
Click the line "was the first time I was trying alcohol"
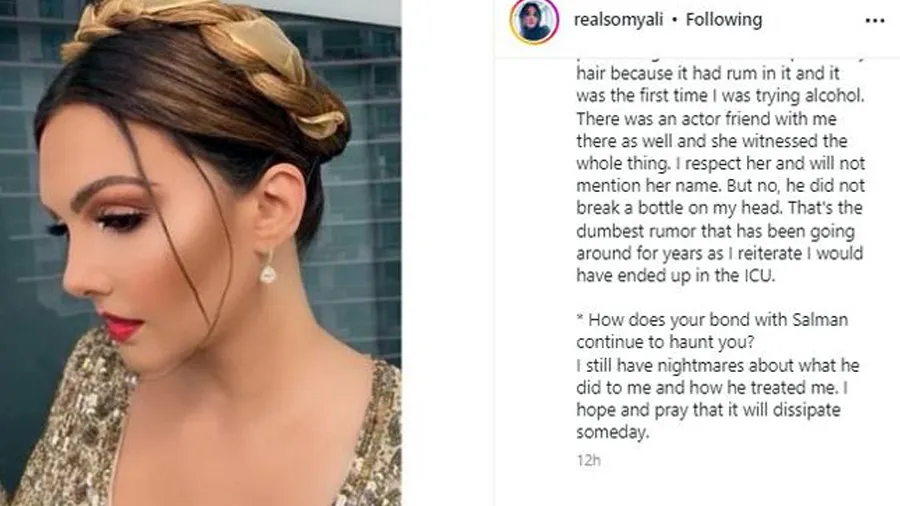click(718, 97)
